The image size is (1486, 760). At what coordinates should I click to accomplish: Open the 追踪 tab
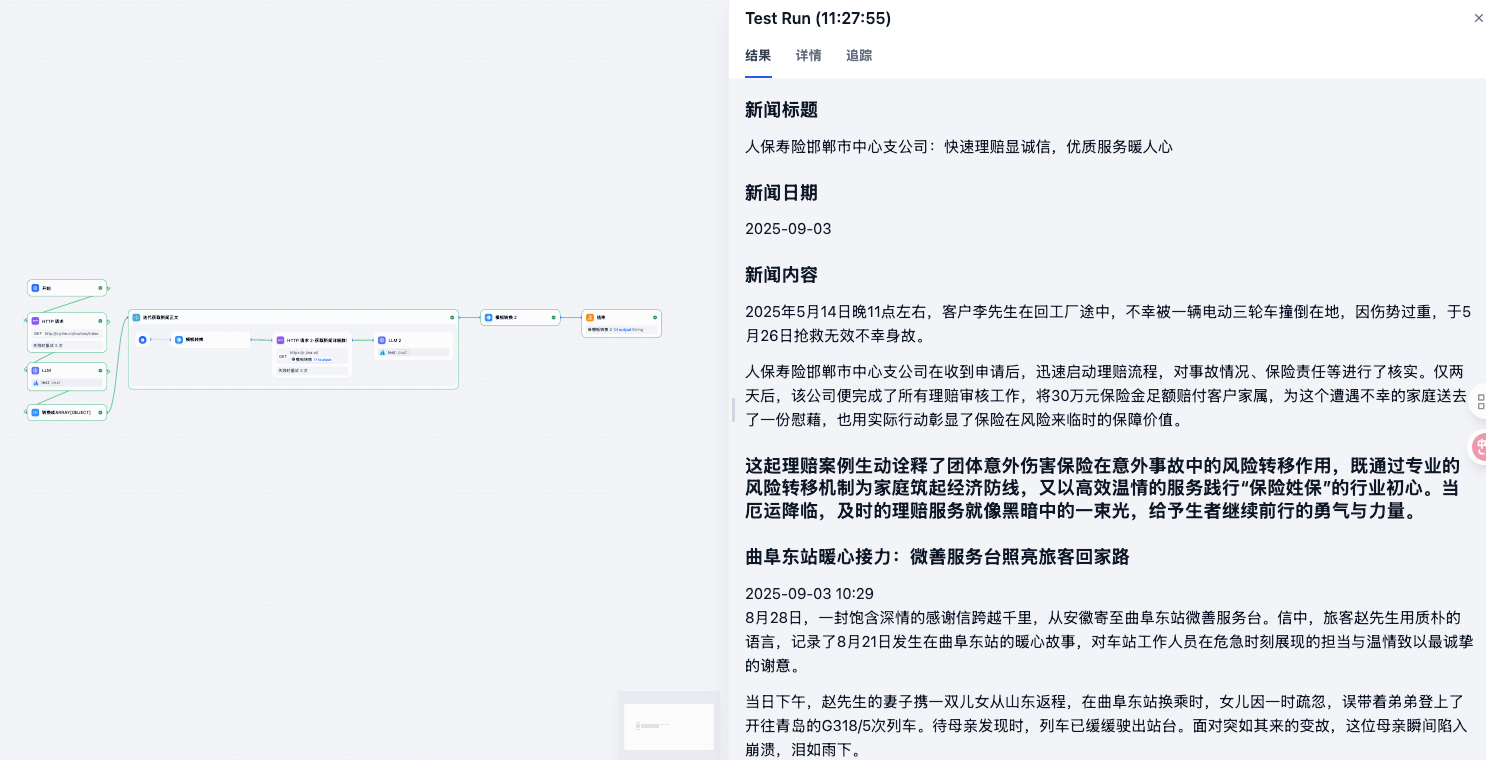[x=859, y=56]
